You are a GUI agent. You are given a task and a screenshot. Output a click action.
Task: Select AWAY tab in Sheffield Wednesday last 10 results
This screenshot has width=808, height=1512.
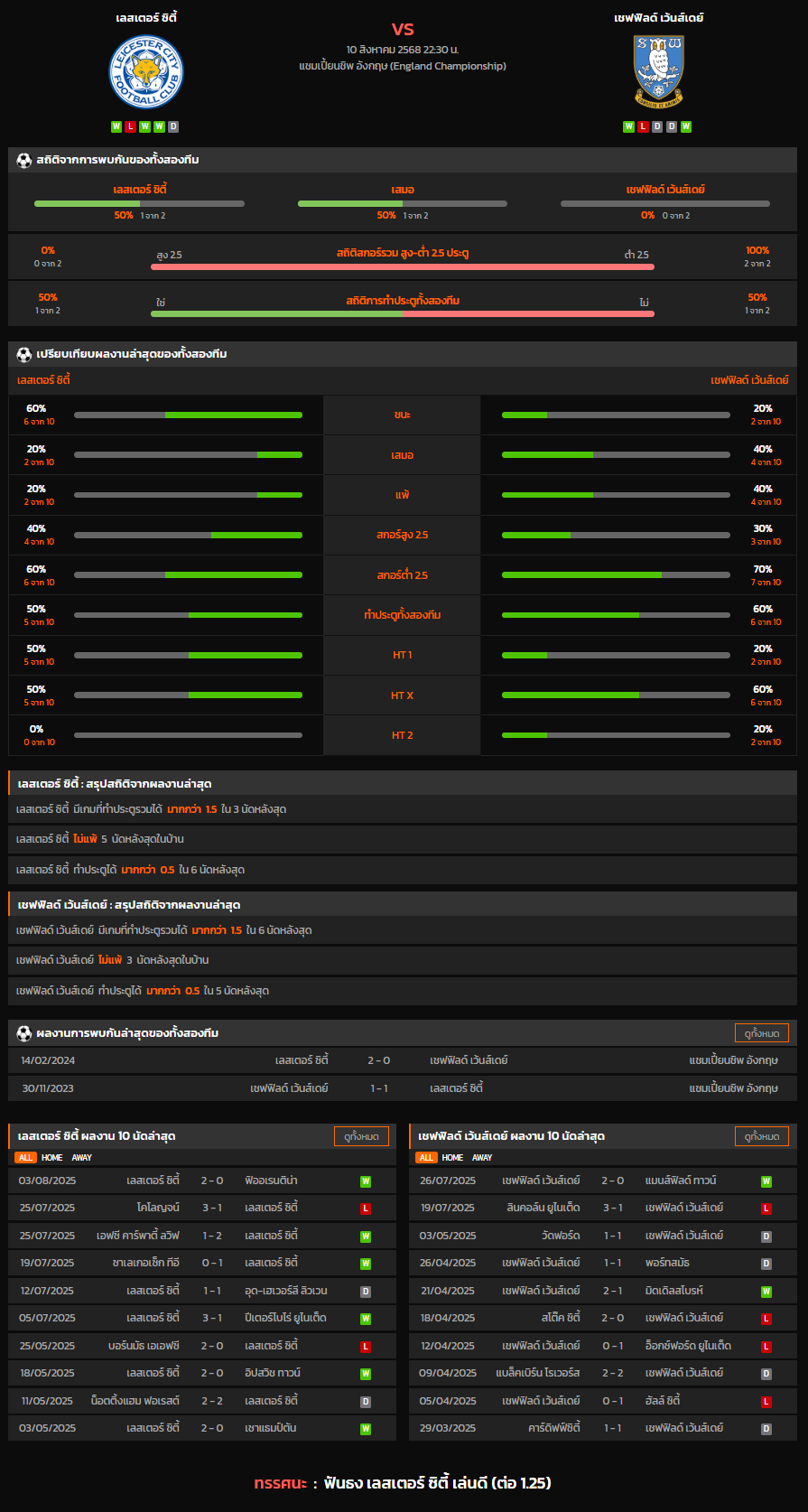click(483, 1157)
